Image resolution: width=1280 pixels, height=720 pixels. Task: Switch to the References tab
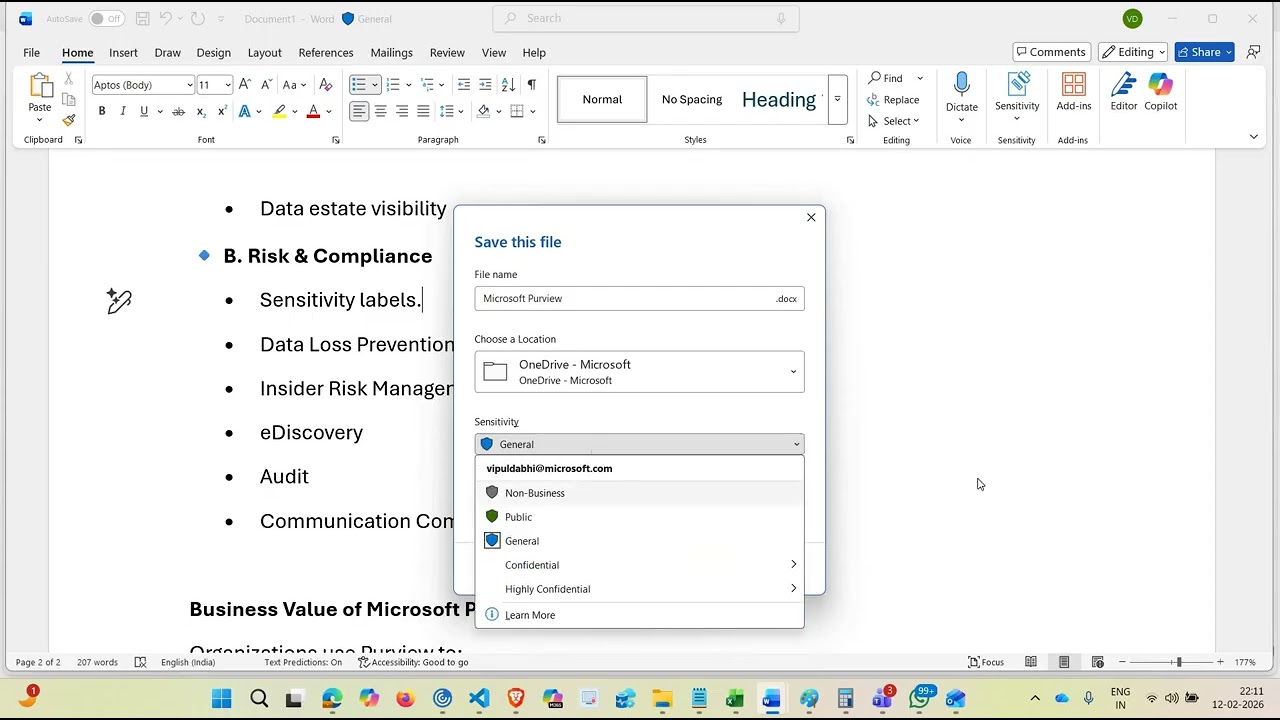coord(326,52)
